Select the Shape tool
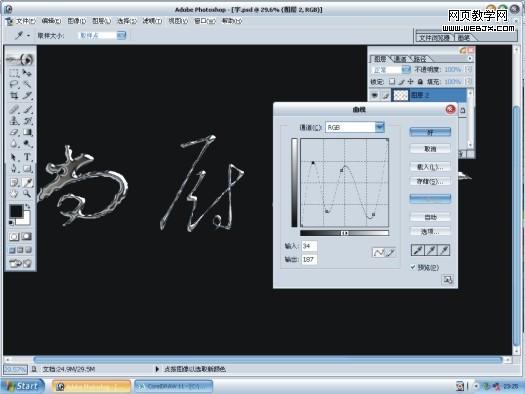The height and width of the screenshot is (394, 525). click(27, 168)
